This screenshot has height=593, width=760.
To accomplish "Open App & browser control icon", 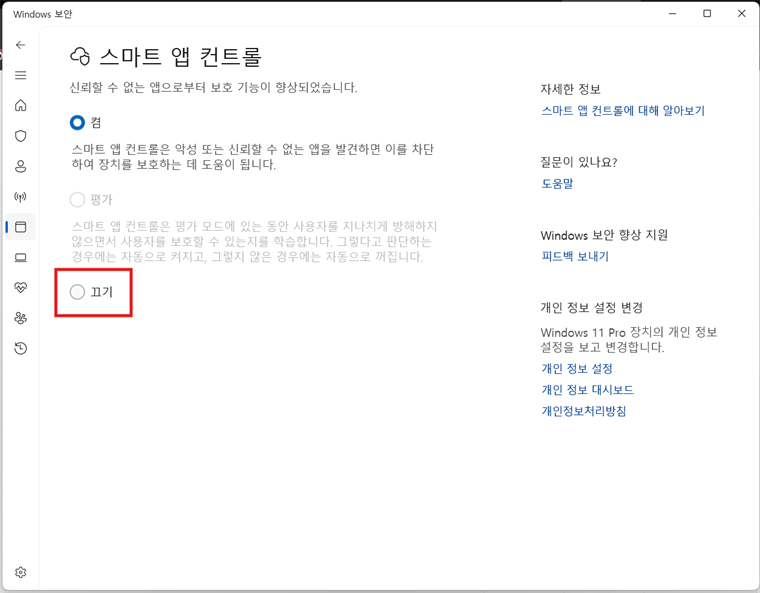I will click(20, 227).
